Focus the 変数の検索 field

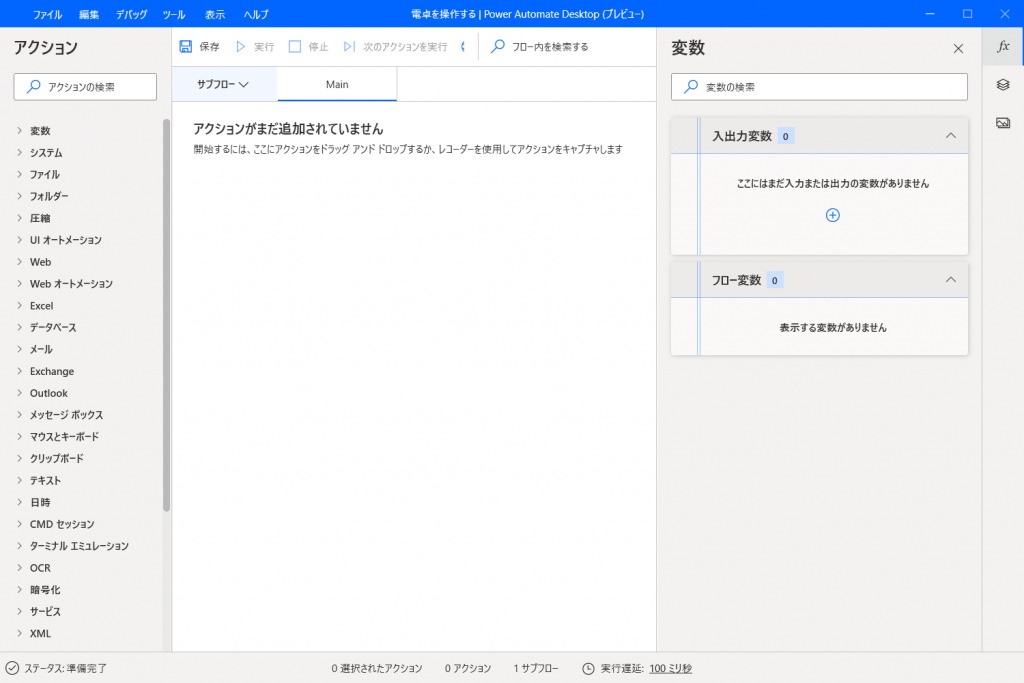click(819, 87)
